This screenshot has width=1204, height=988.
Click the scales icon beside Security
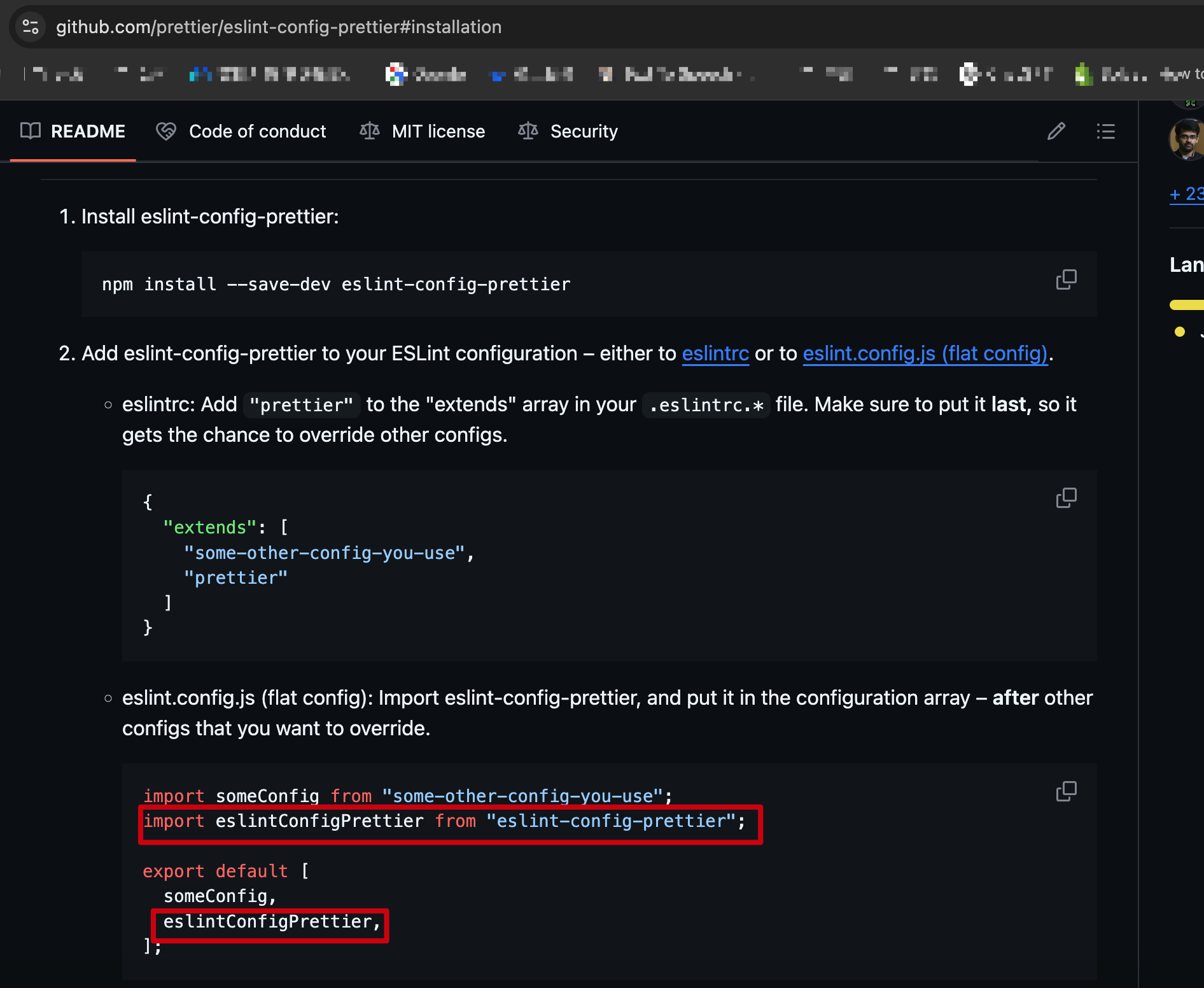tap(528, 131)
